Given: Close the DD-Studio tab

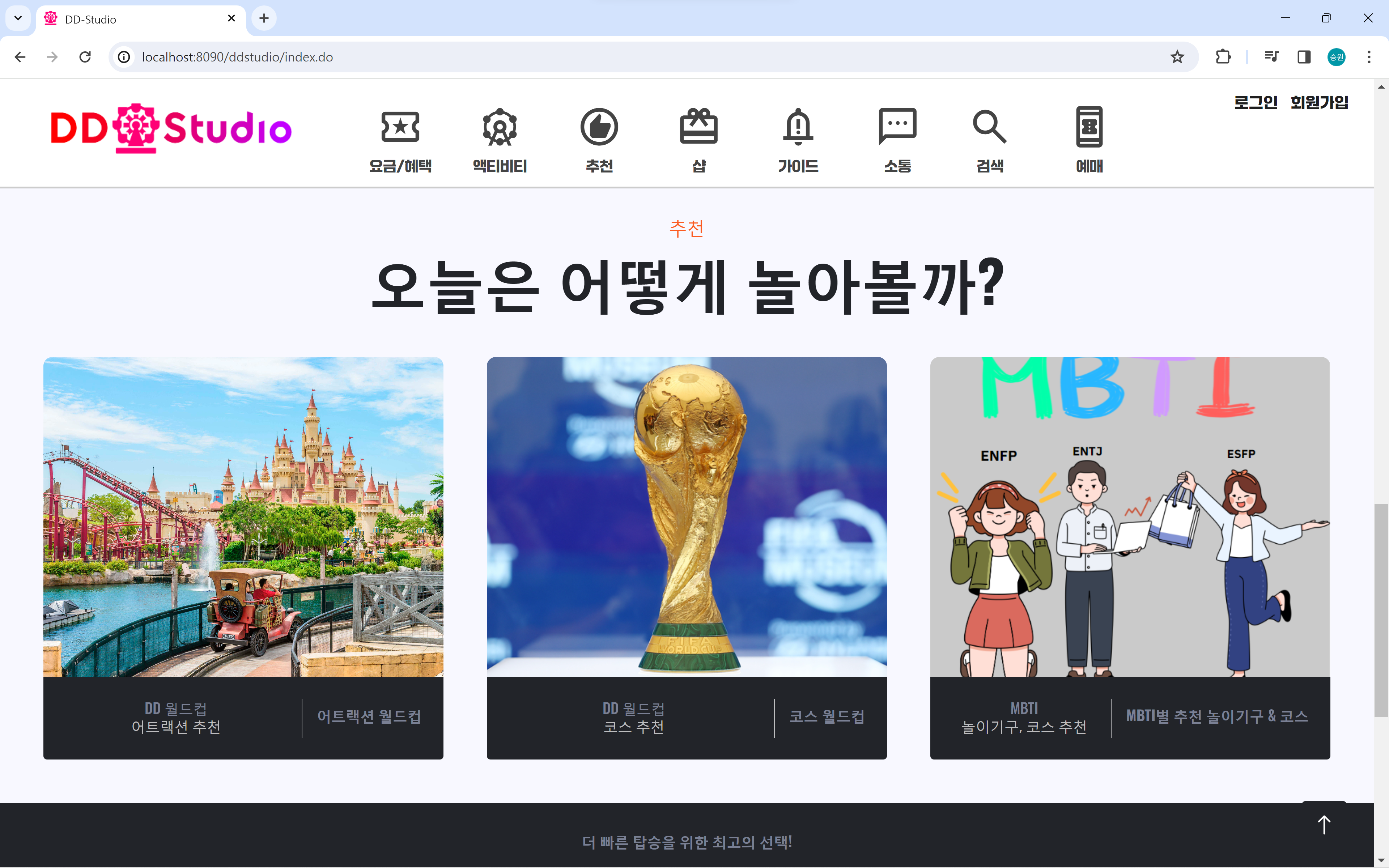Looking at the screenshot, I should tap(231, 18).
